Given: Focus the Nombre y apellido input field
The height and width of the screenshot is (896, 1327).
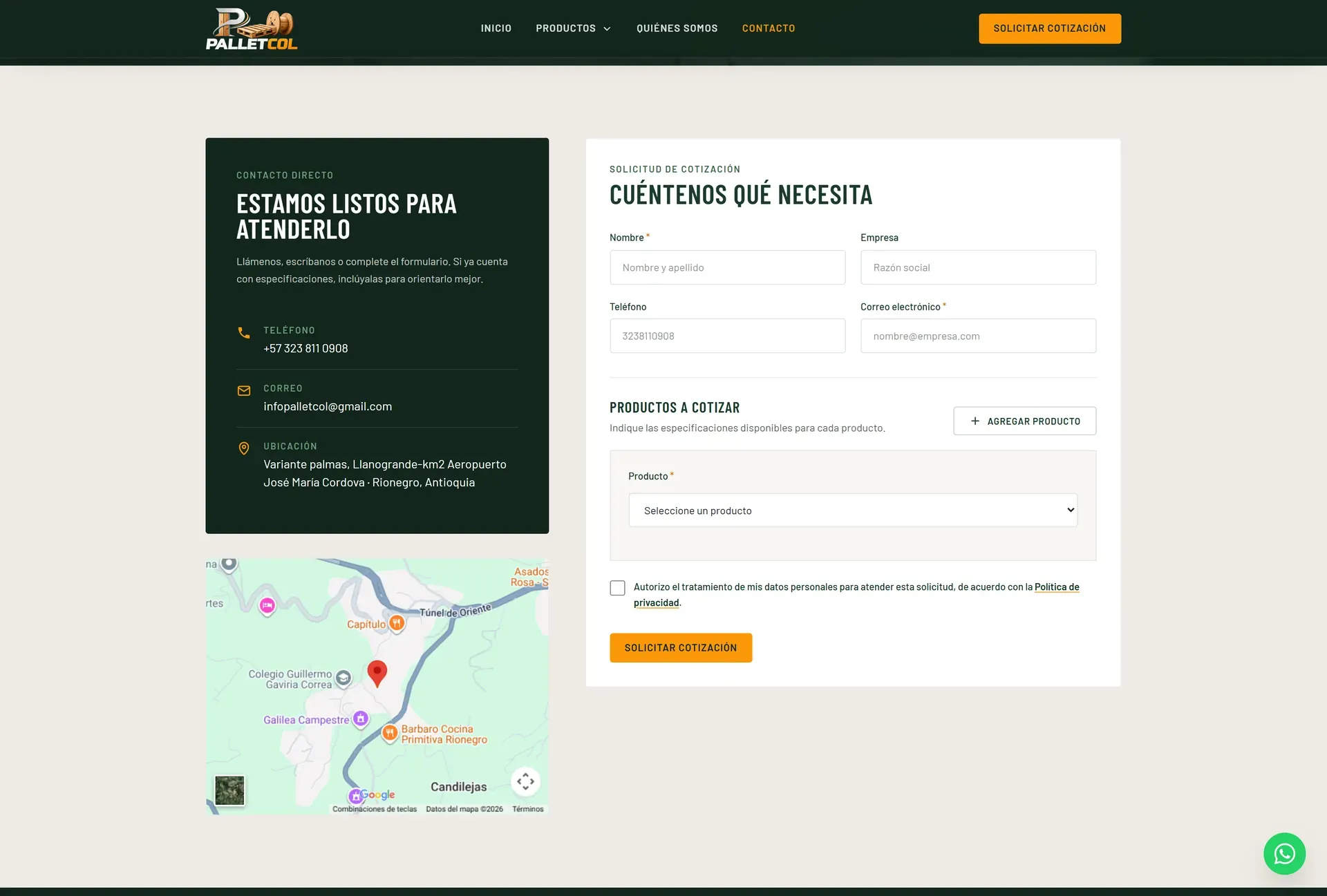Looking at the screenshot, I should (727, 267).
